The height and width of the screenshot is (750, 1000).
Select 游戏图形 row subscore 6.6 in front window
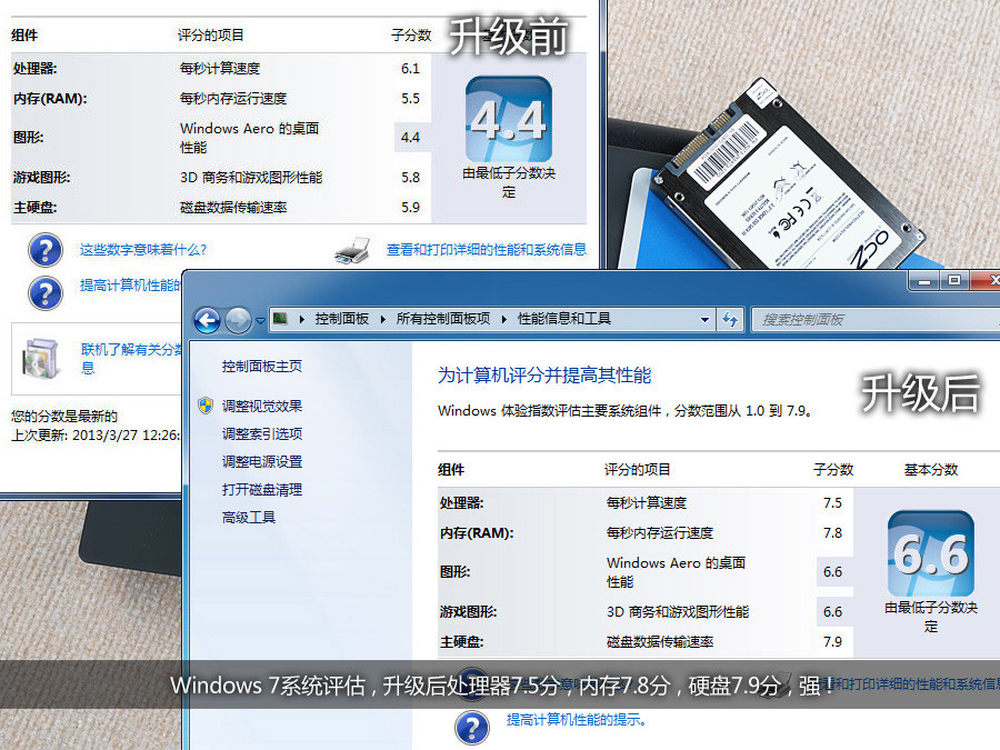coord(832,612)
